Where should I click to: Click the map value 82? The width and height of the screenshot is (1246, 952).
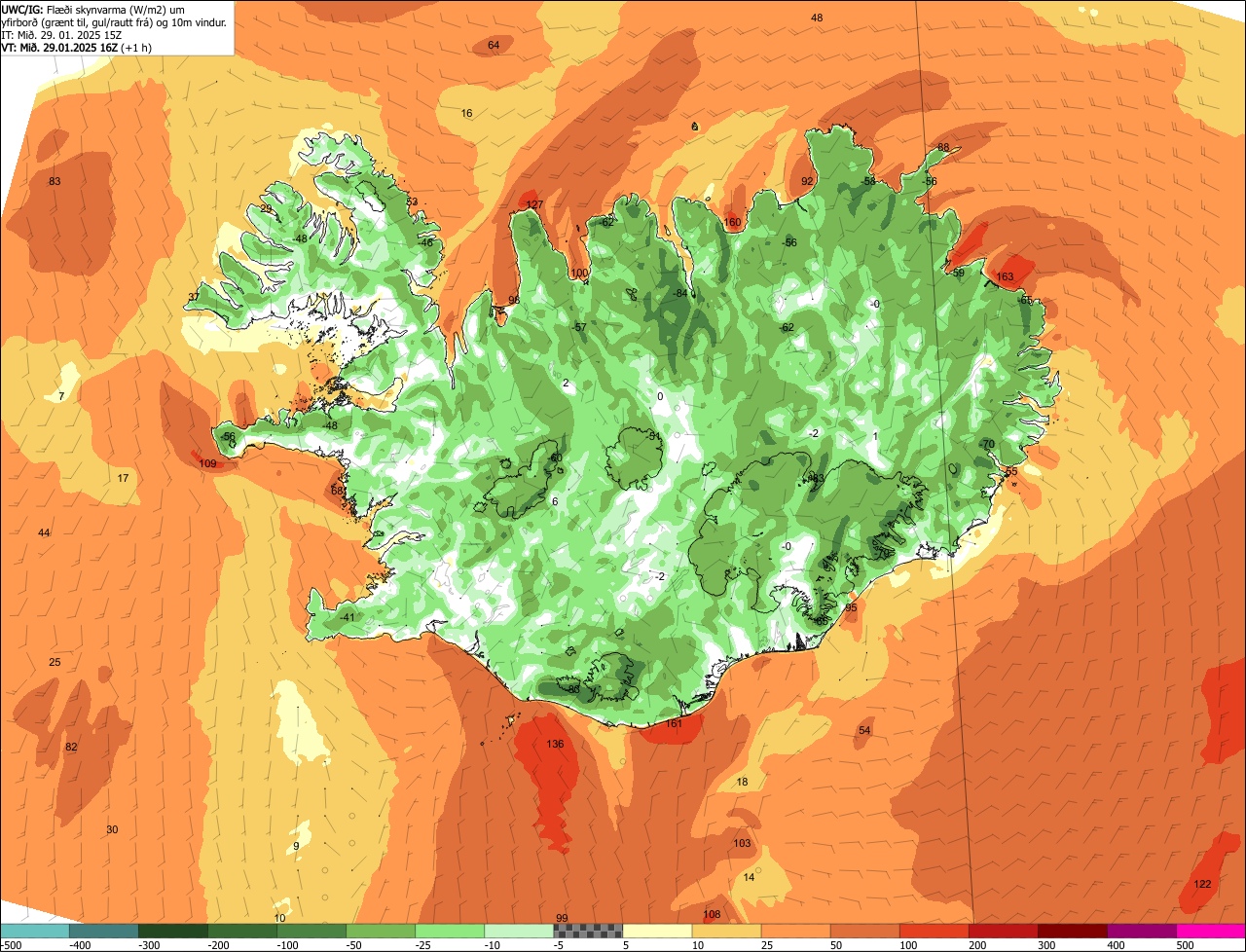(70, 747)
